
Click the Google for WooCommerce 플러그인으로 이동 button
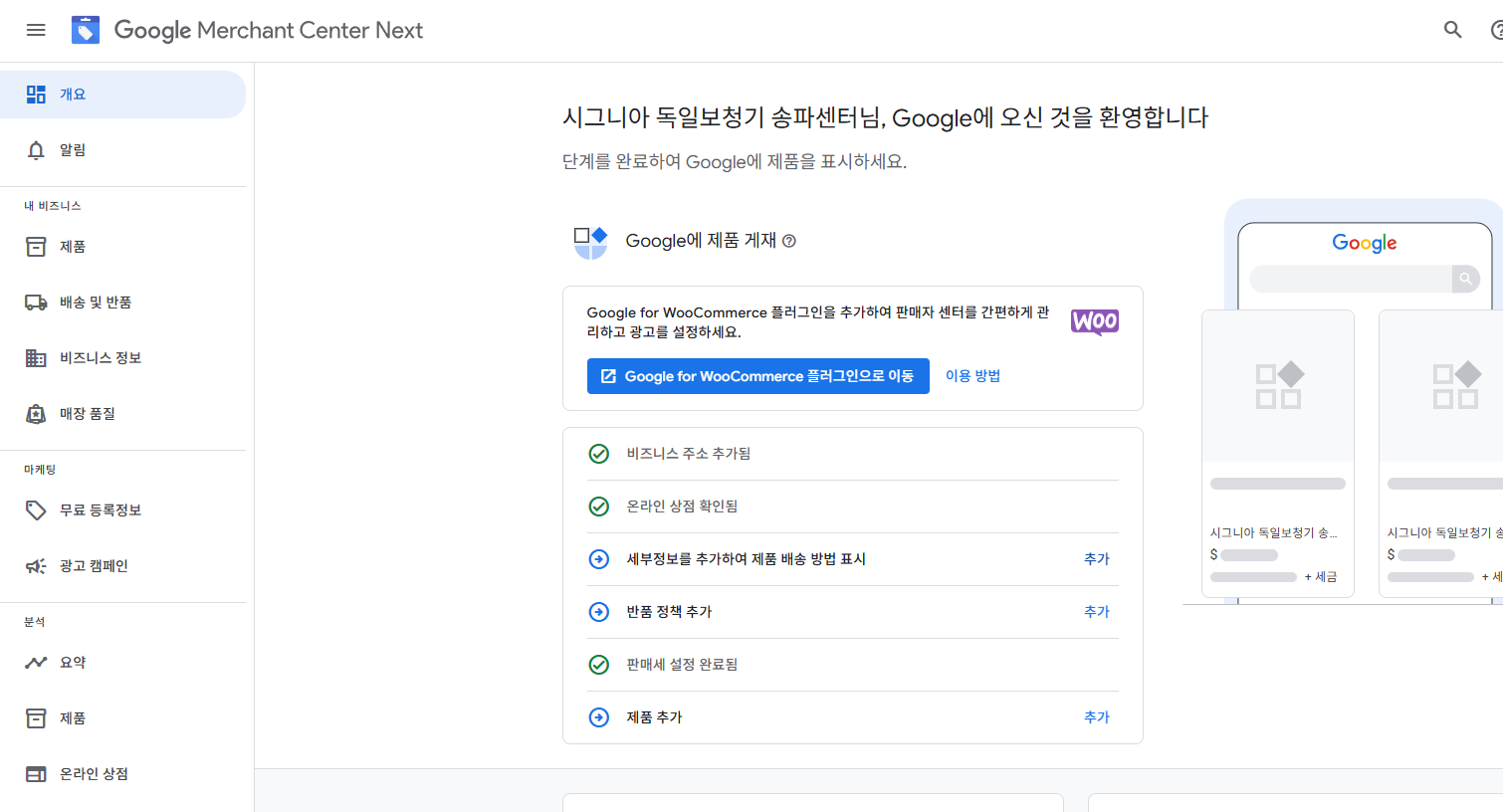click(x=757, y=376)
